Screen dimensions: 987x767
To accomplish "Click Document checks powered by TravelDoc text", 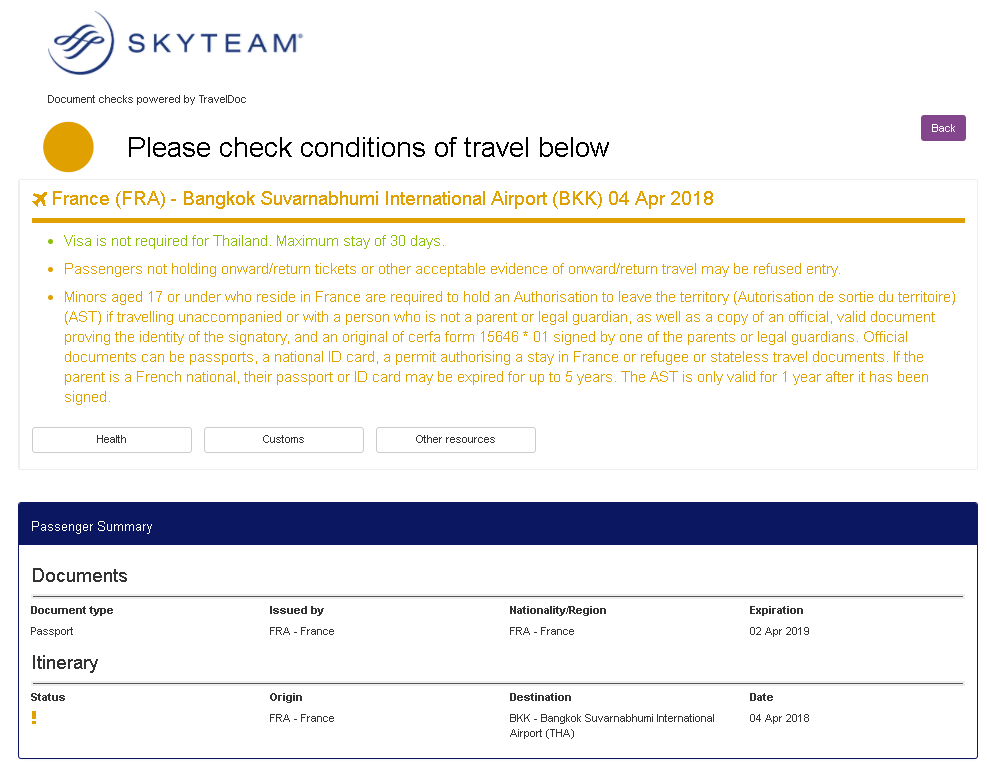I will point(147,99).
